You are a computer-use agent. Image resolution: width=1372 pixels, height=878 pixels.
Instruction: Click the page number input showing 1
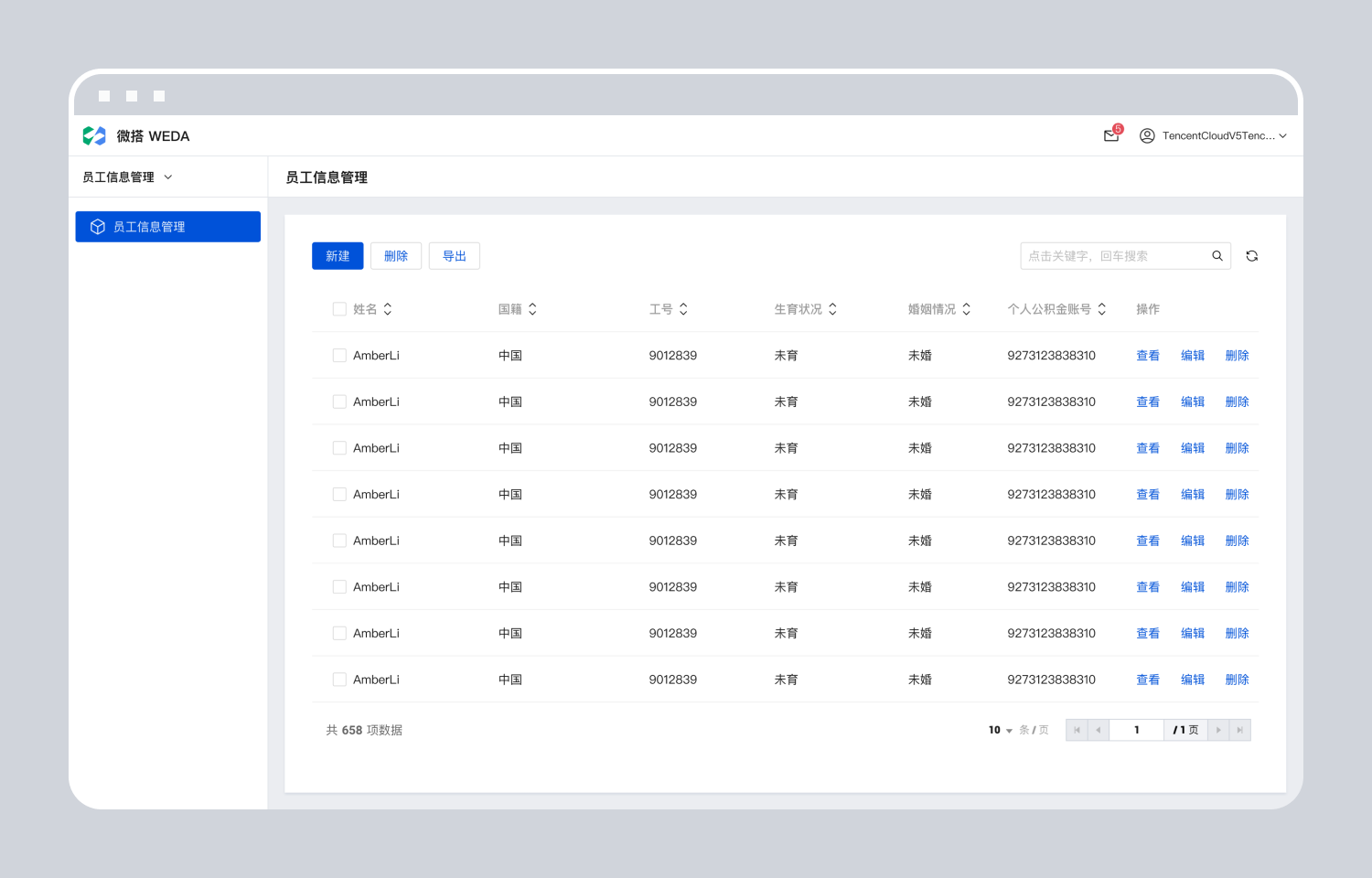(x=1137, y=730)
